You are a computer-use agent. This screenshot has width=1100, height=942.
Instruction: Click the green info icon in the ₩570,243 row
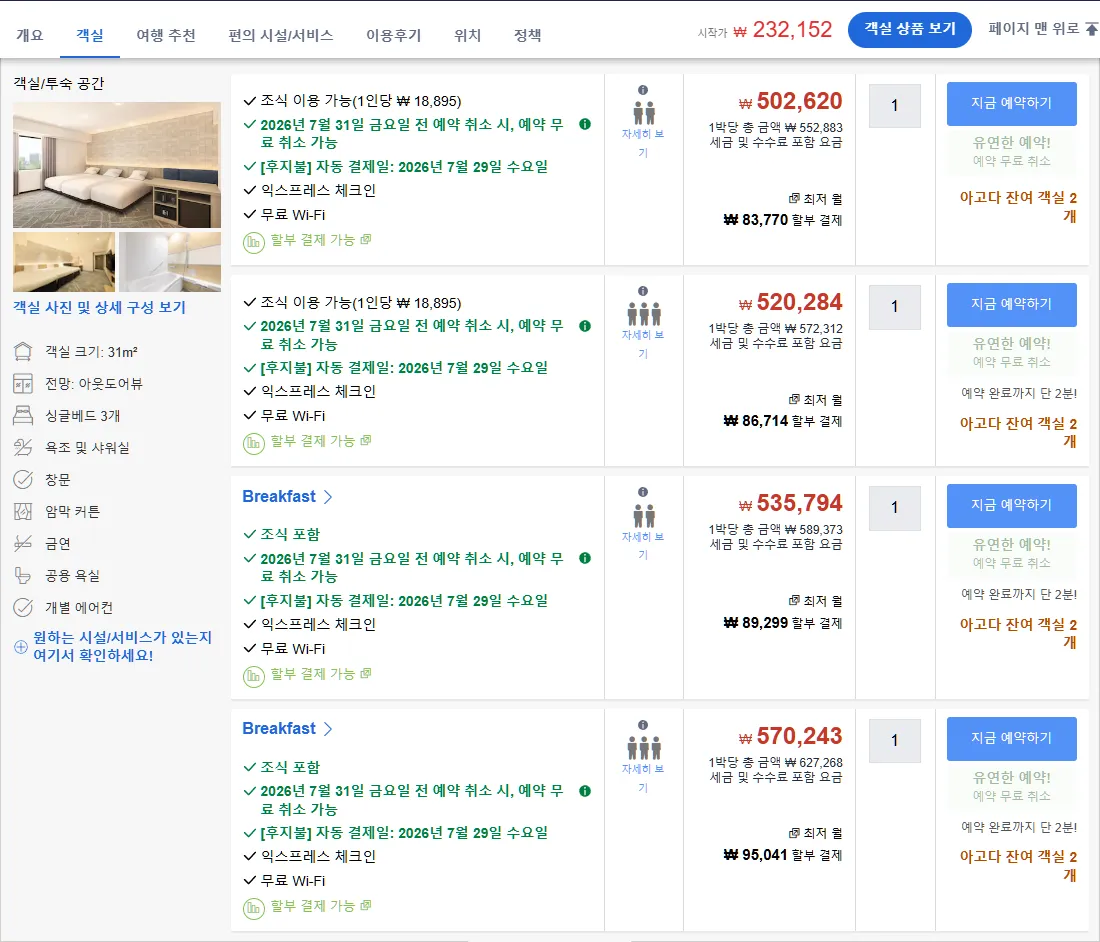point(585,791)
